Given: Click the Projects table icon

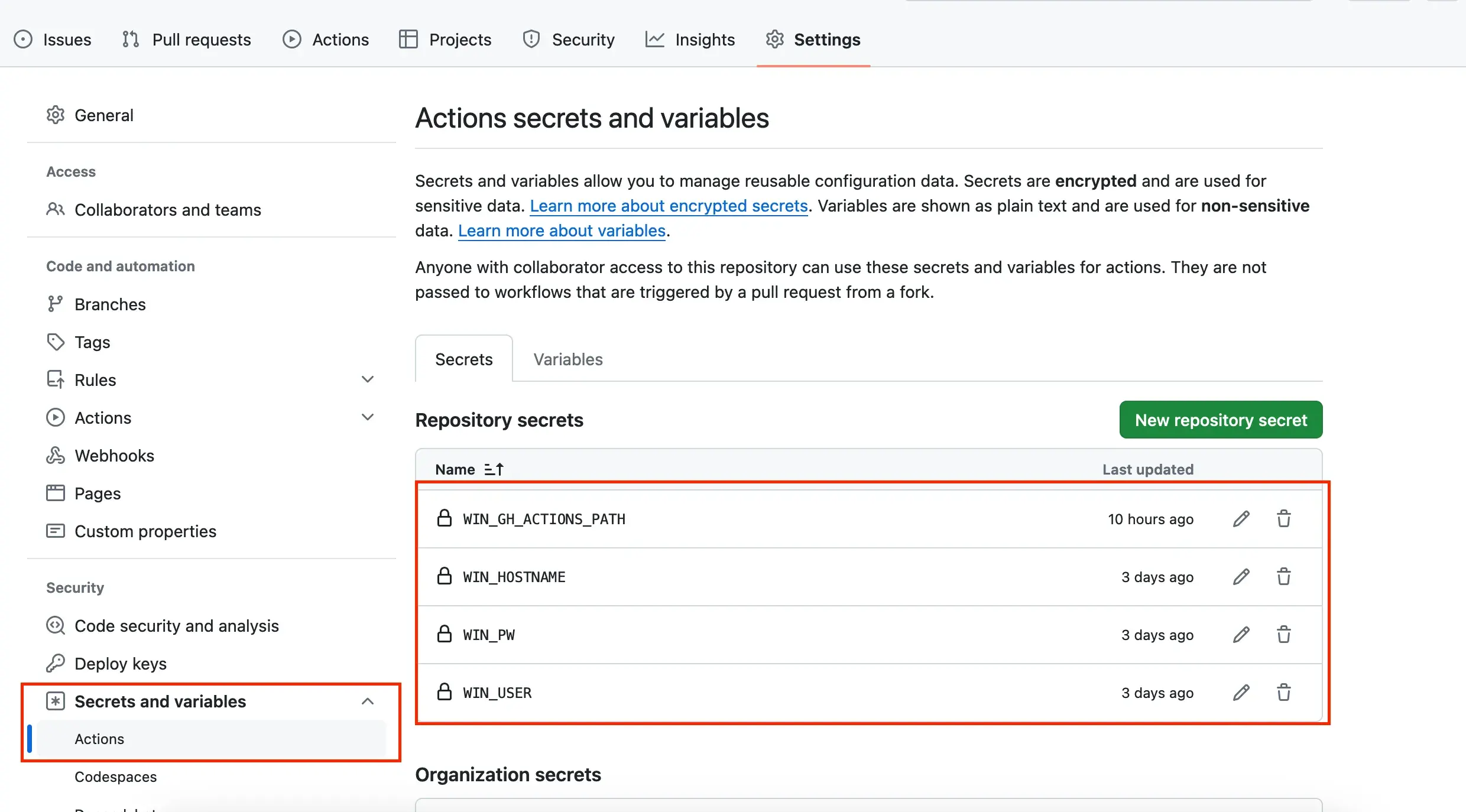Looking at the screenshot, I should pyautogui.click(x=408, y=40).
